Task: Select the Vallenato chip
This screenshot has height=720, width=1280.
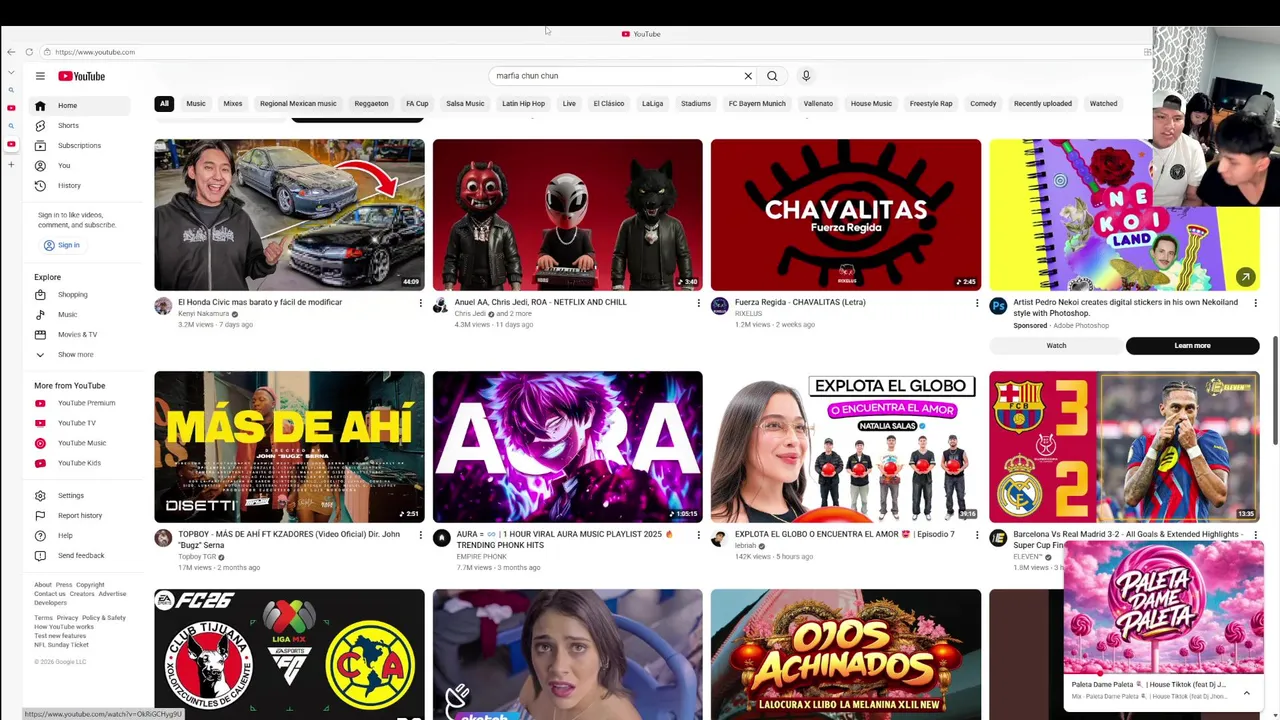Action: pyautogui.click(x=818, y=103)
